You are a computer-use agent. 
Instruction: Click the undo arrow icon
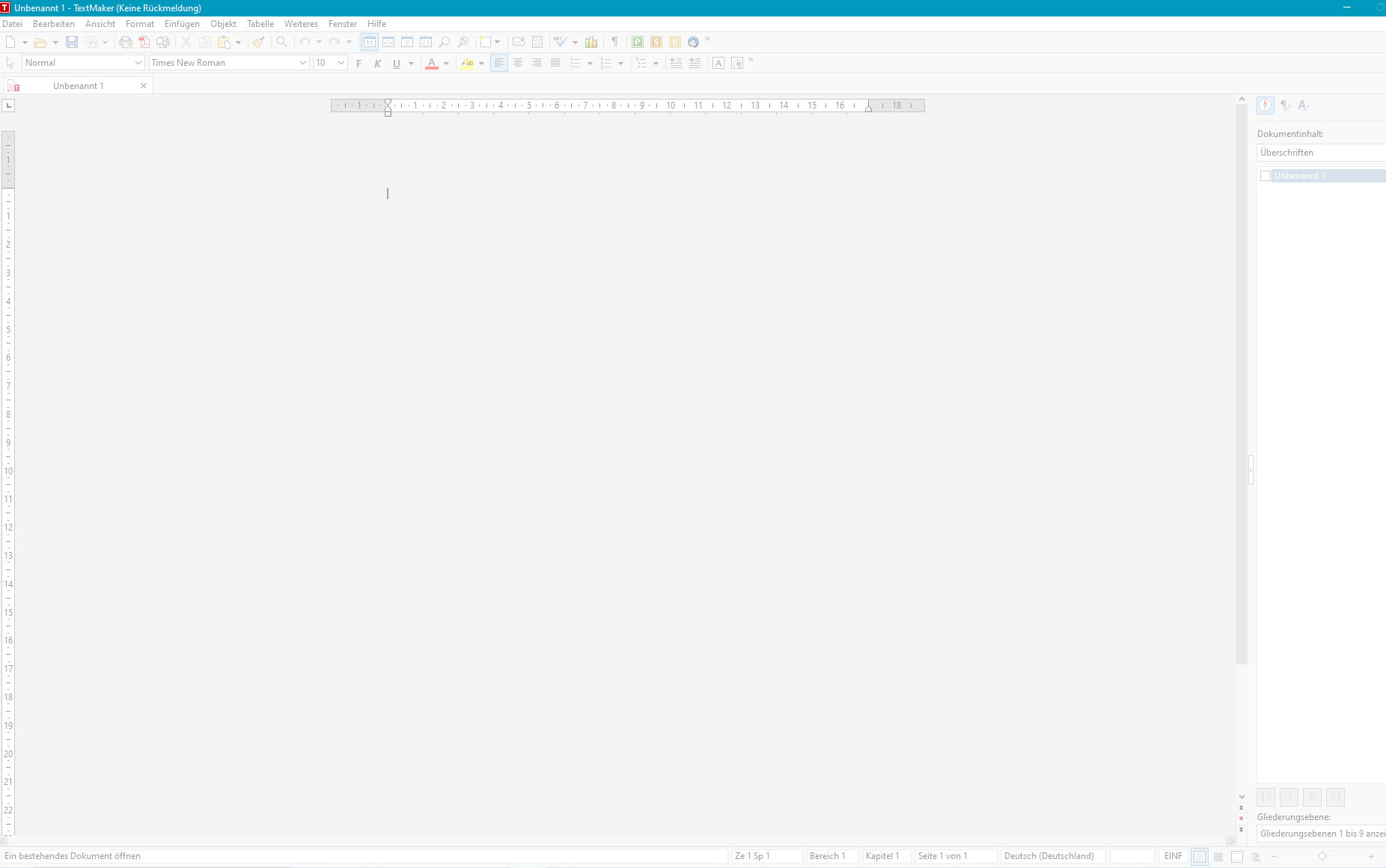305,42
